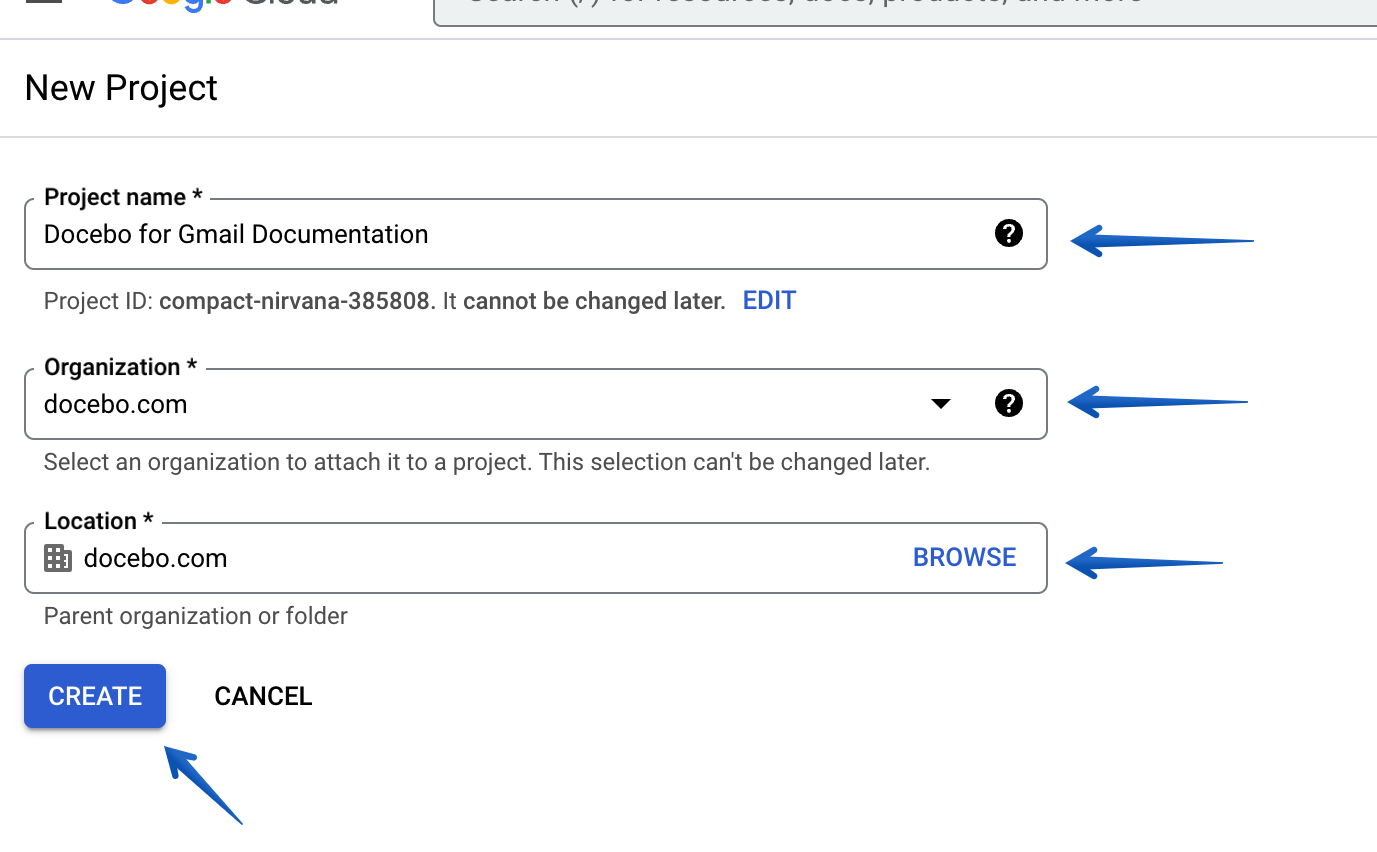Click EDIT next to the Project ID
1377x852 pixels.
pyautogui.click(x=769, y=301)
